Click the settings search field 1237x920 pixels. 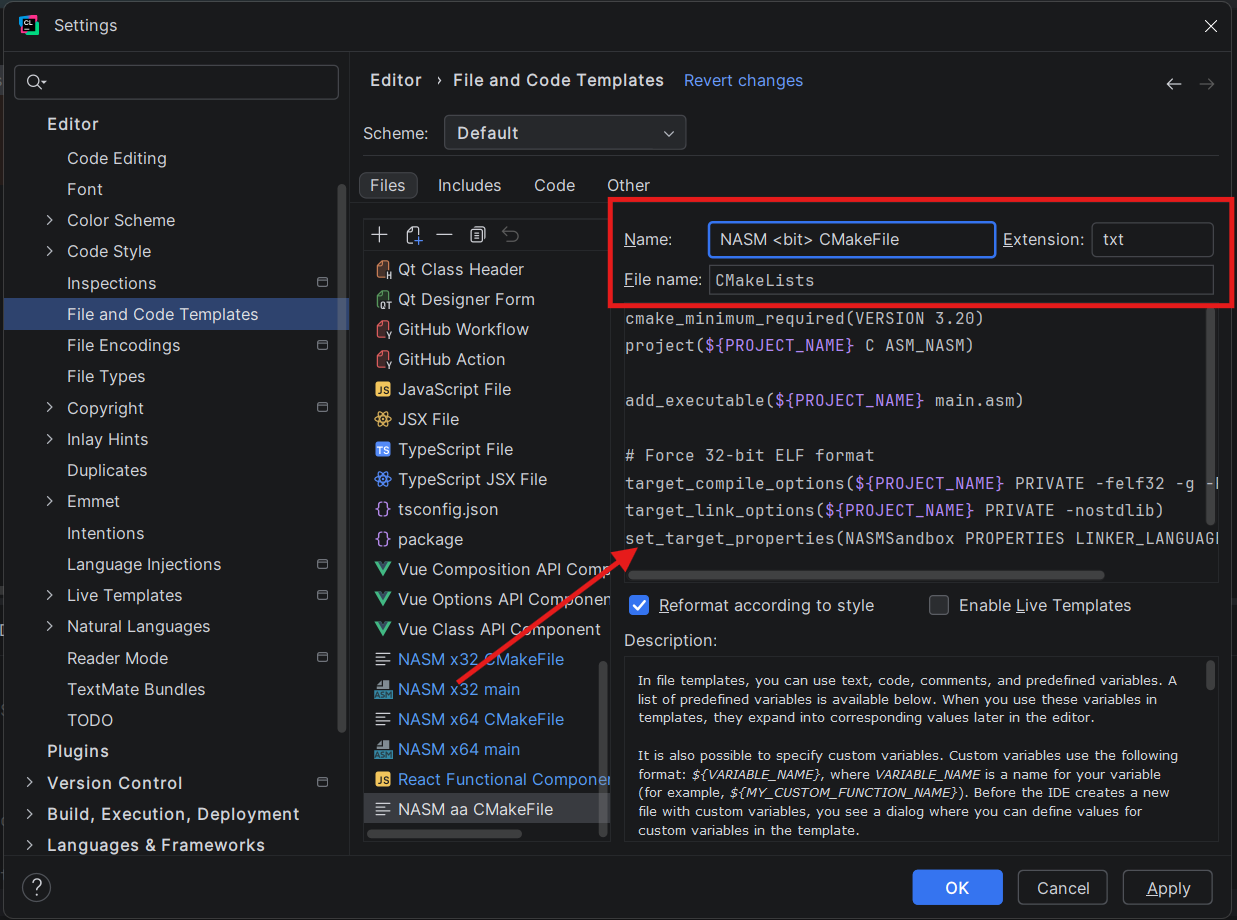point(177,82)
